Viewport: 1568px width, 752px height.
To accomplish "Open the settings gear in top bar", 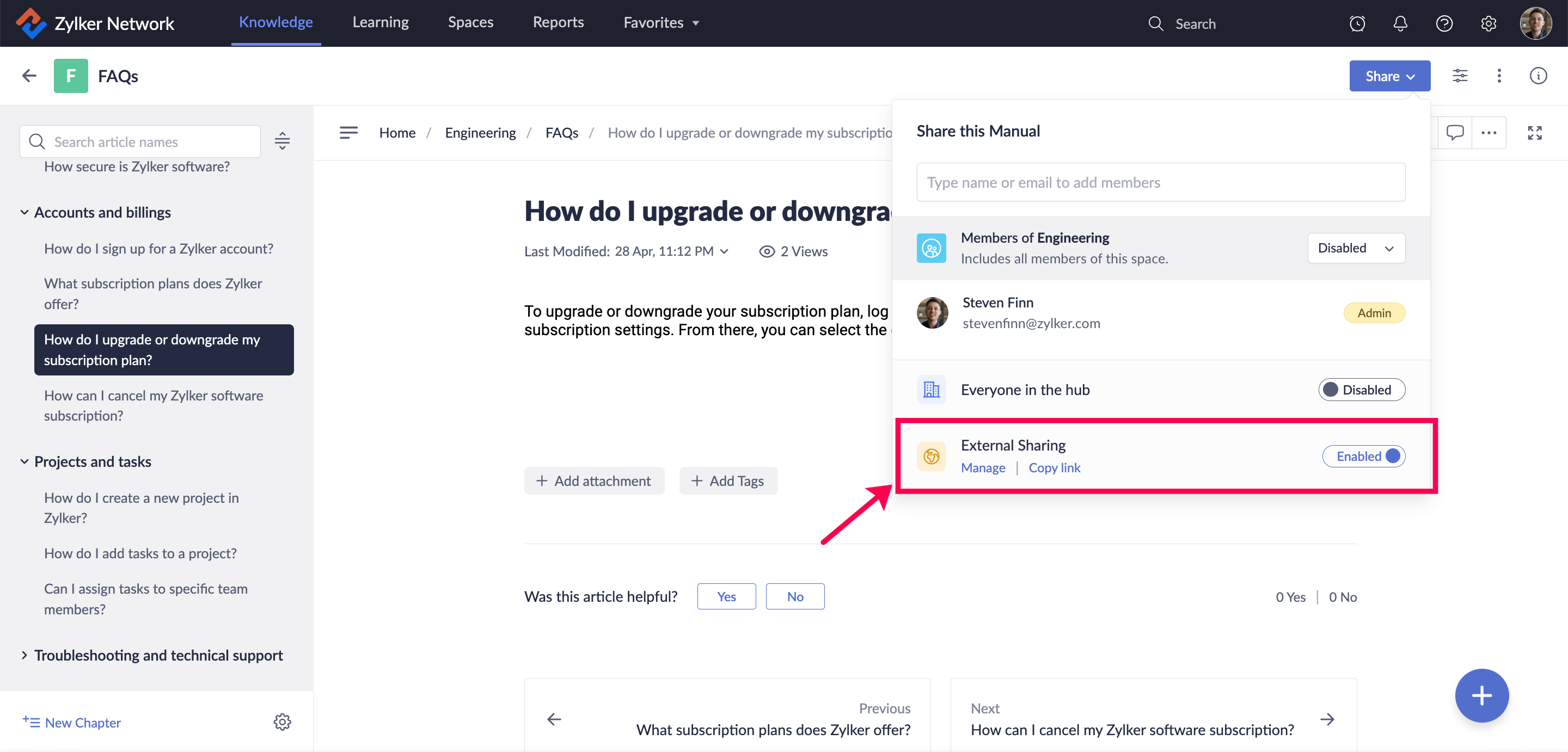I will pyautogui.click(x=1489, y=24).
